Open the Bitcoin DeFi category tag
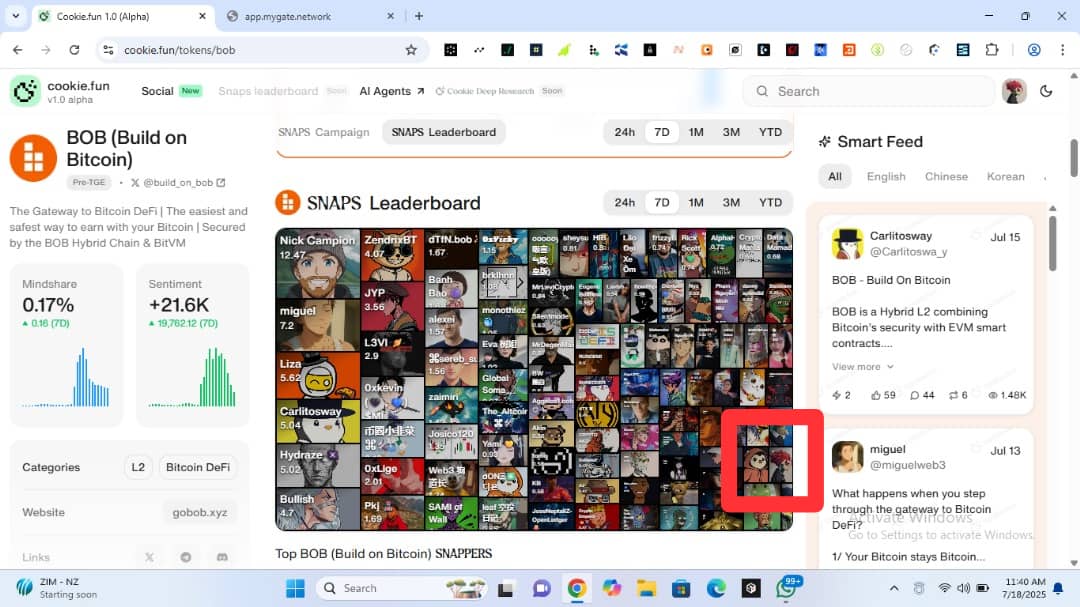Screen dimensions: 1080x607 198,467
